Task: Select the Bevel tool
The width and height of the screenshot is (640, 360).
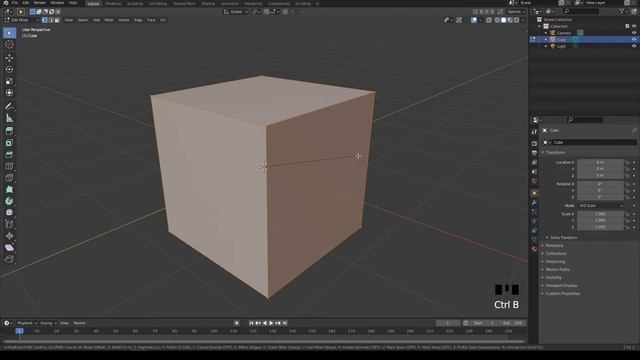Action: [x=9, y=155]
